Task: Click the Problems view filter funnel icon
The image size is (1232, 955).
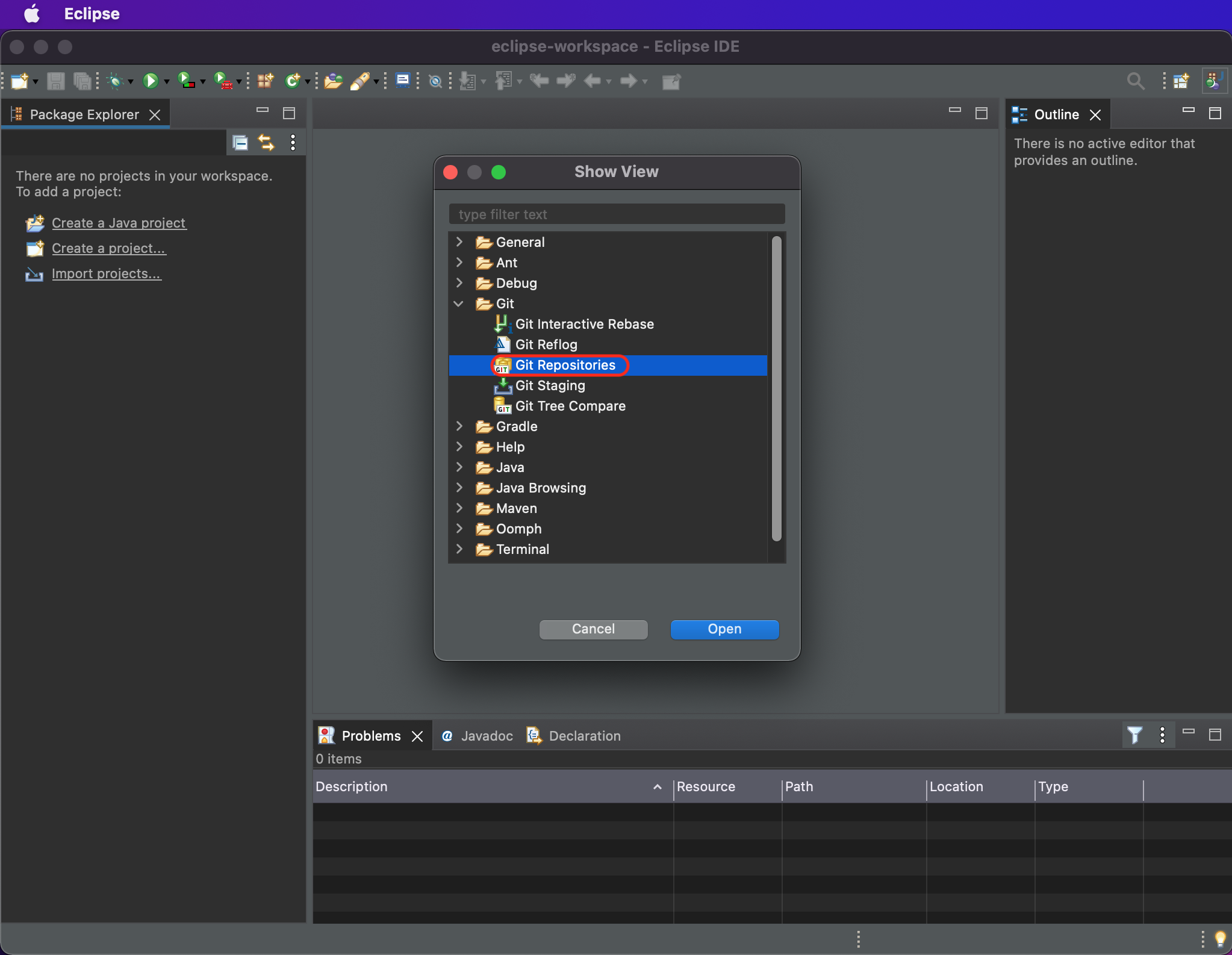Action: [1134, 735]
